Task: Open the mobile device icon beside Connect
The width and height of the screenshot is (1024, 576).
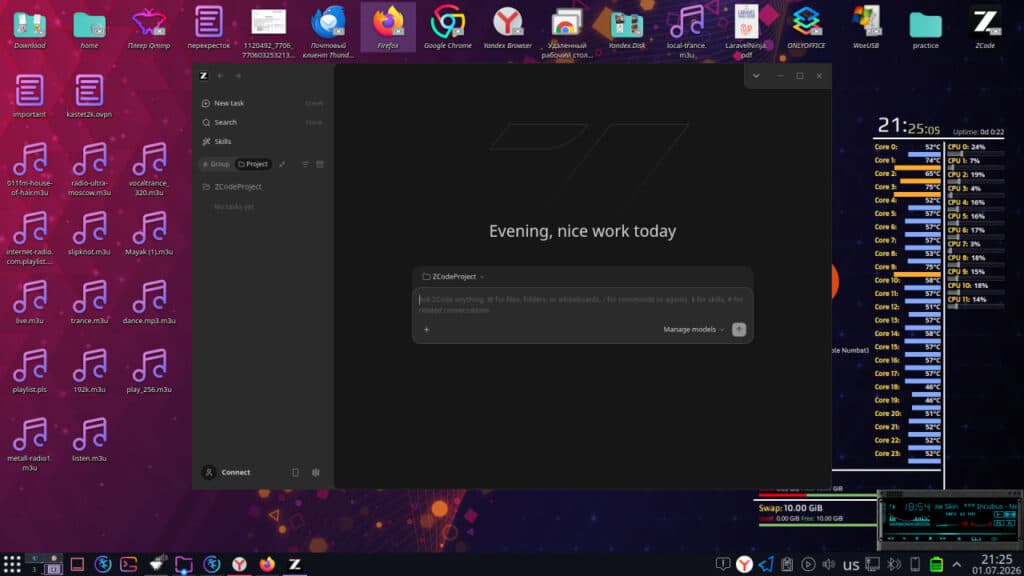Action: coord(295,472)
